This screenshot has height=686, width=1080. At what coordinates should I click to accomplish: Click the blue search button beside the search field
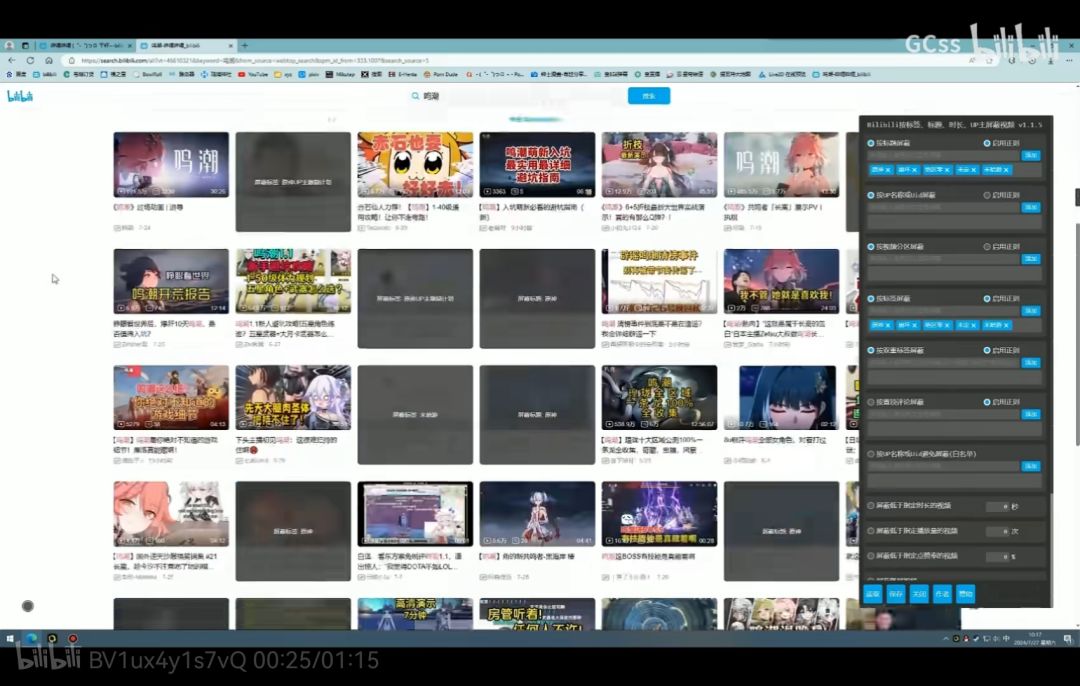pyautogui.click(x=649, y=96)
